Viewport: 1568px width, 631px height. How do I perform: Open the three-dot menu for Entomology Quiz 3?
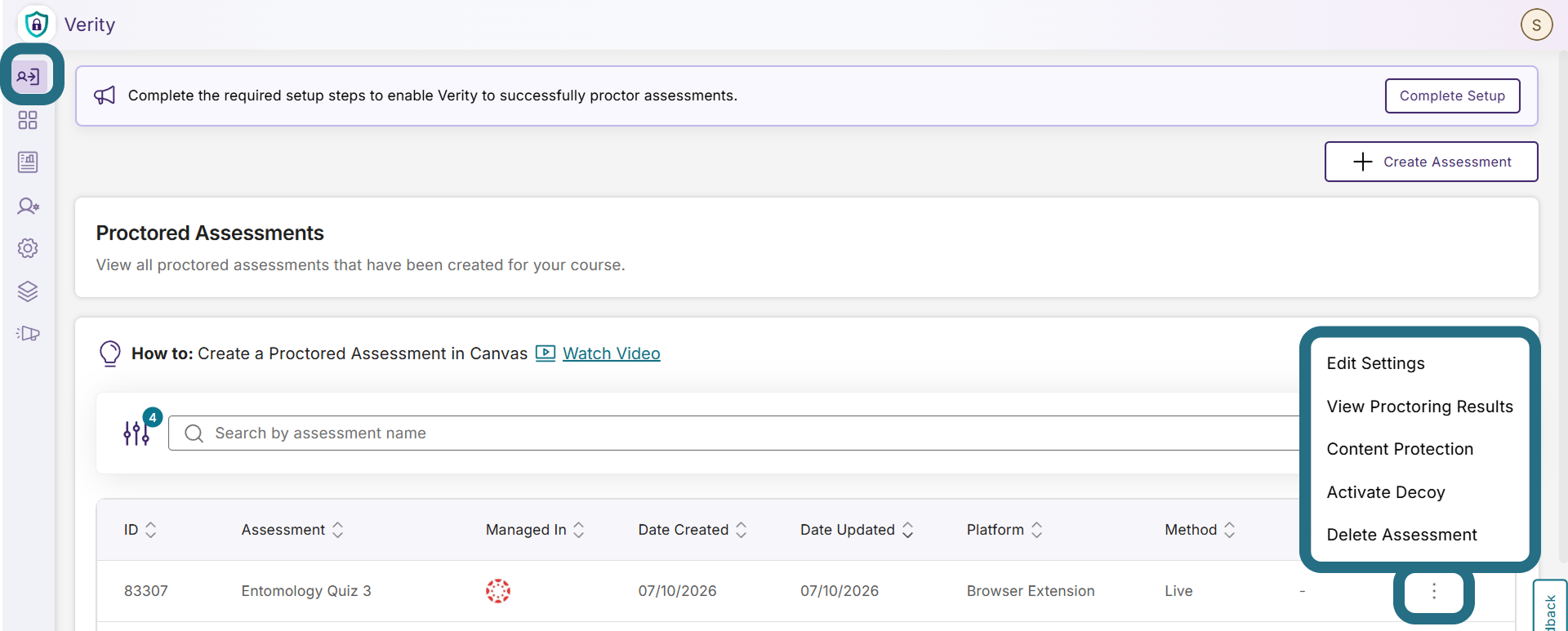[x=1434, y=591]
